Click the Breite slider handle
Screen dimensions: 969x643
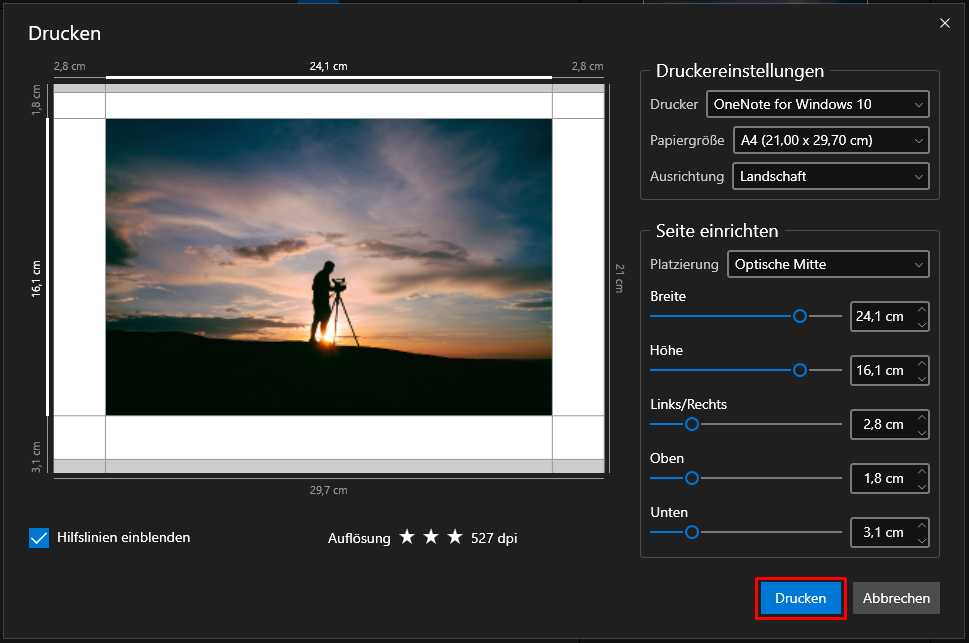[800, 316]
